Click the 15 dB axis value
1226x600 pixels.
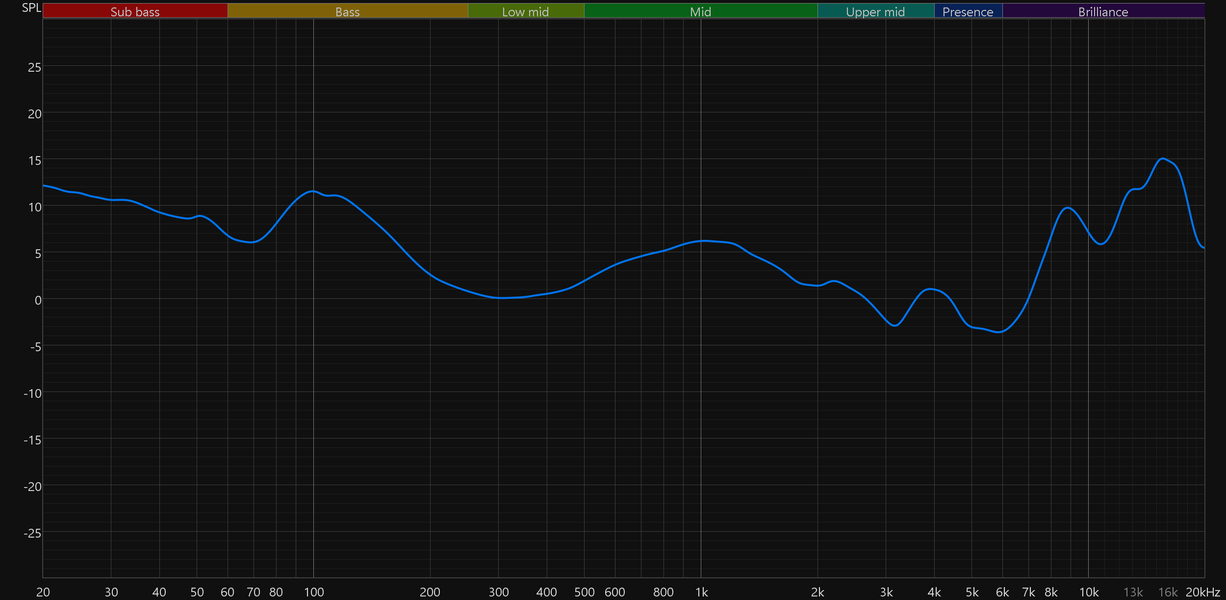pyautogui.click(x=34, y=160)
